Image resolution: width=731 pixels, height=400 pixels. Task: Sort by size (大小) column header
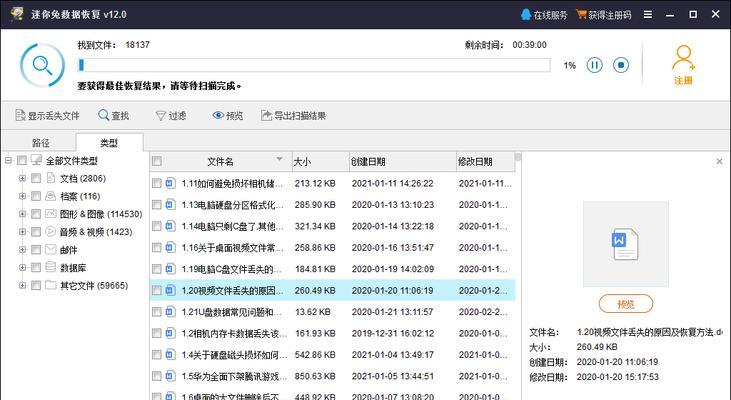click(x=320, y=161)
